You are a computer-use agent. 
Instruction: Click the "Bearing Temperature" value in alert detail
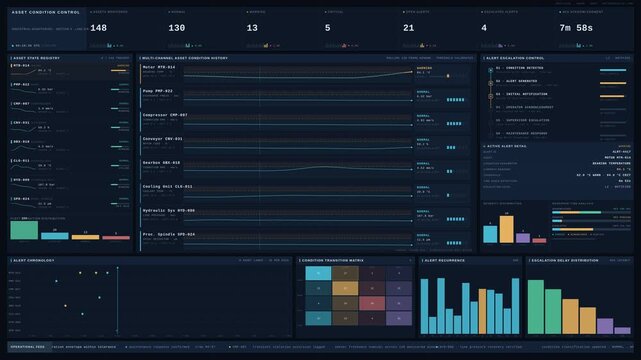tap(611, 163)
